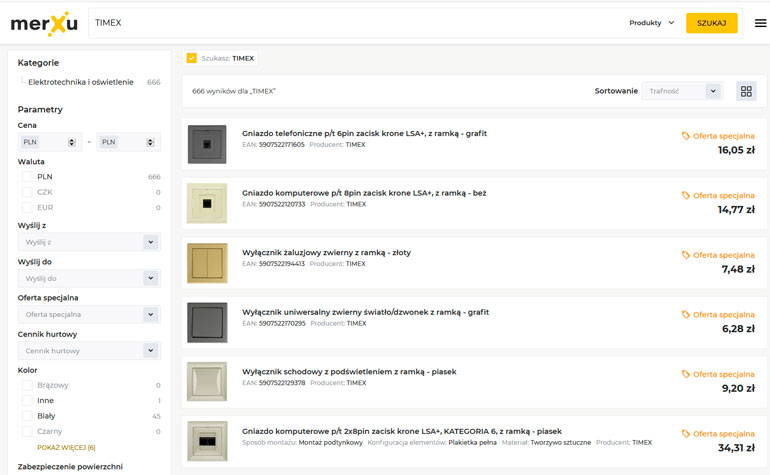Click the SZUKAJ search button
Image resolution: width=770 pixels, height=475 pixels.
click(x=712, y=23)
